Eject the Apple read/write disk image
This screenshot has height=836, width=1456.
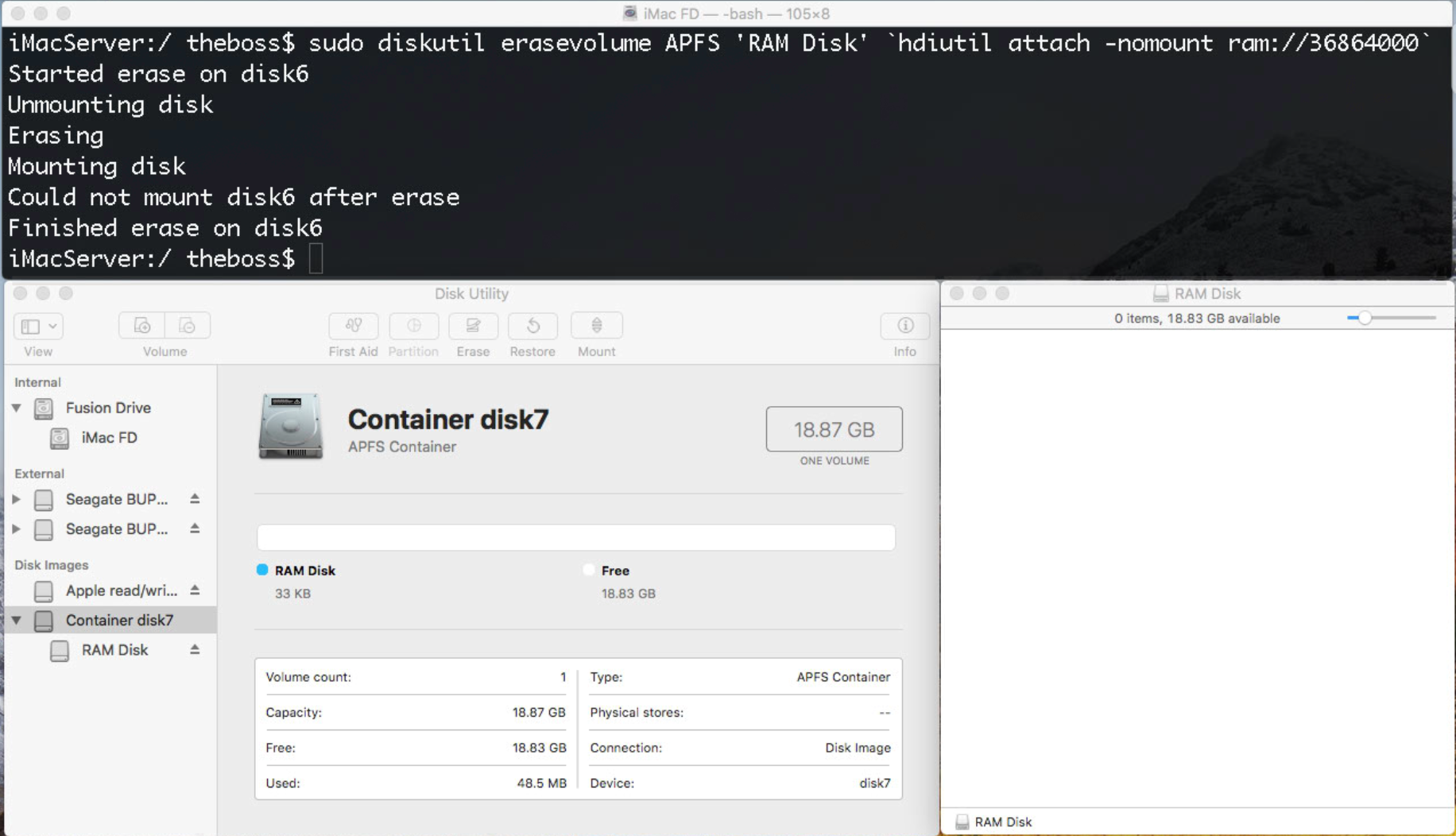[x=195, y=590]
